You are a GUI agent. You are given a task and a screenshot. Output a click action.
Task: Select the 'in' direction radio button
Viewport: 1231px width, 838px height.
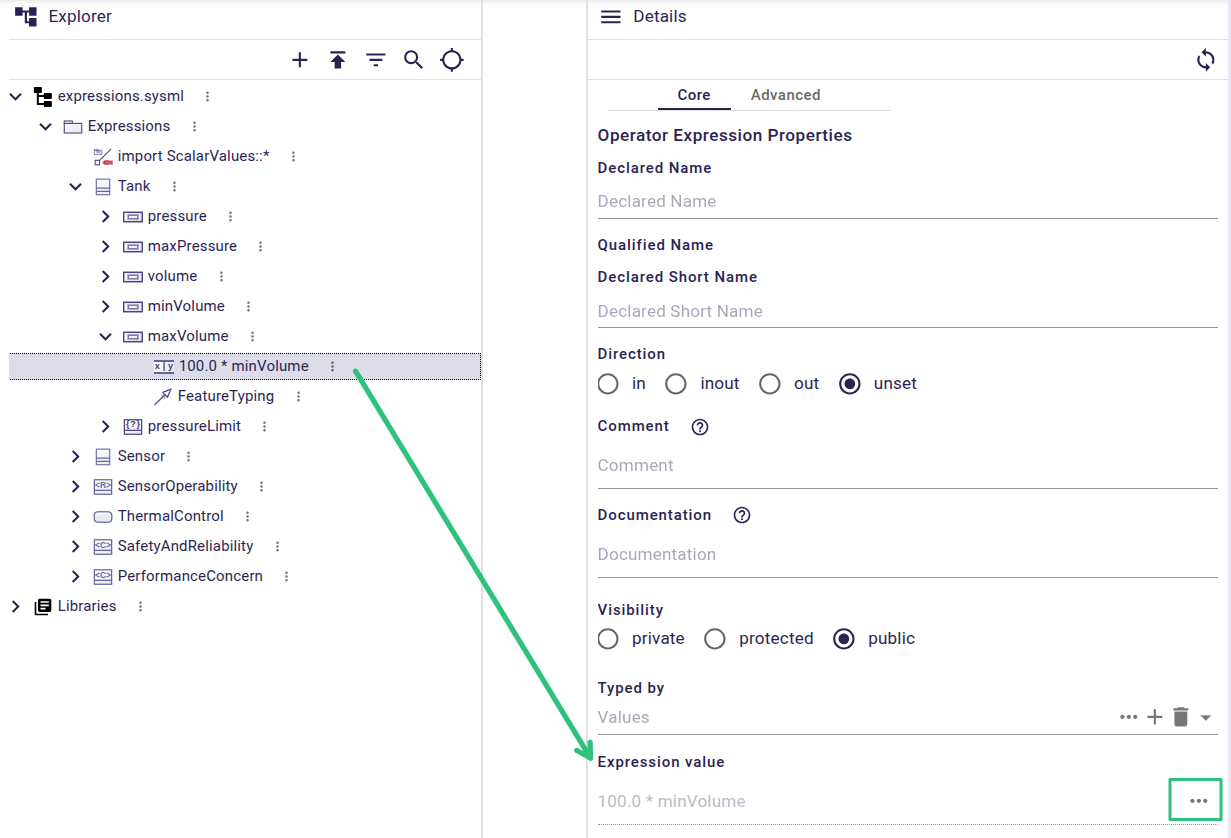[x=608, y=384]
